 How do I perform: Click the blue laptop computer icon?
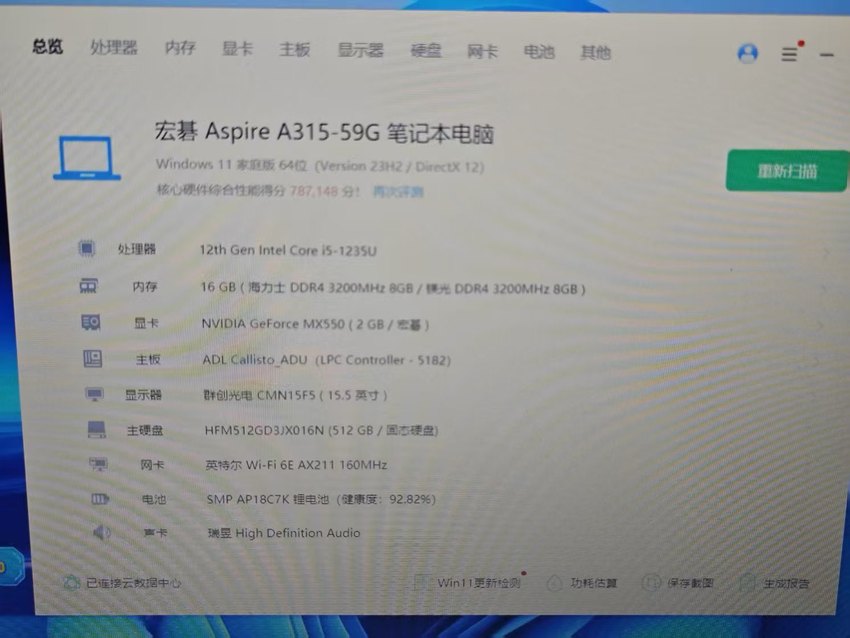click(x=87, y=158)
